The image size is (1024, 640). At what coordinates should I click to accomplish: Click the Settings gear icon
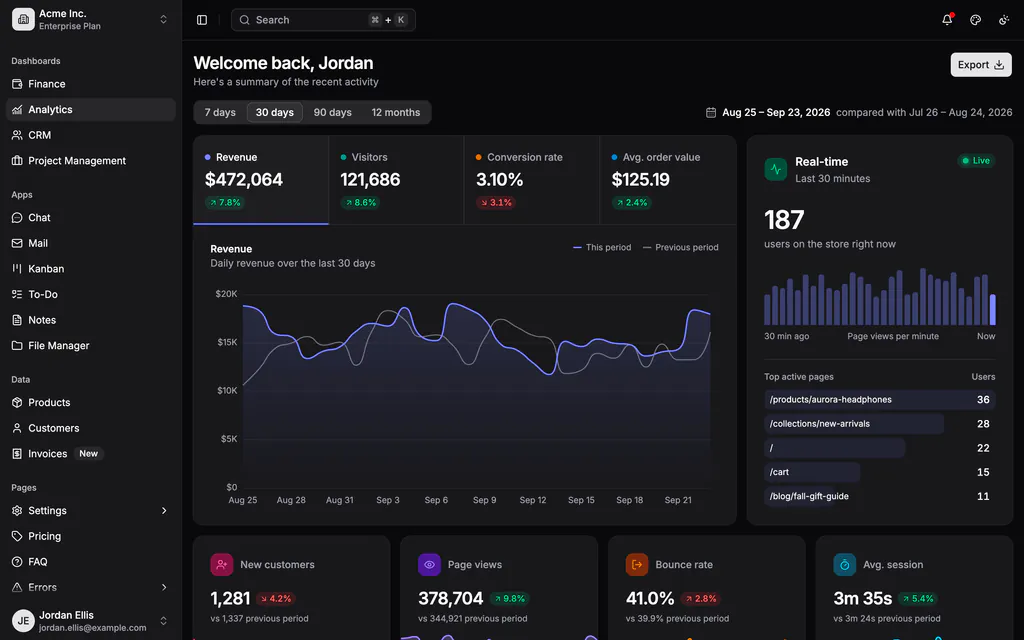tap(17, 511)
